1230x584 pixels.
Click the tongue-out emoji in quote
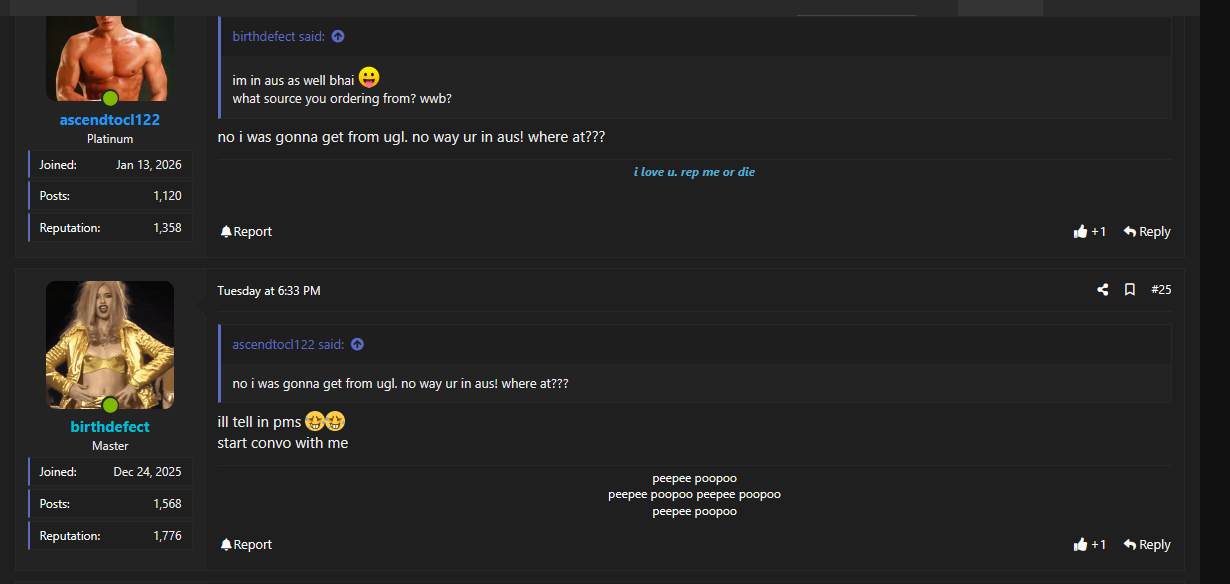[x=369, y=77]
